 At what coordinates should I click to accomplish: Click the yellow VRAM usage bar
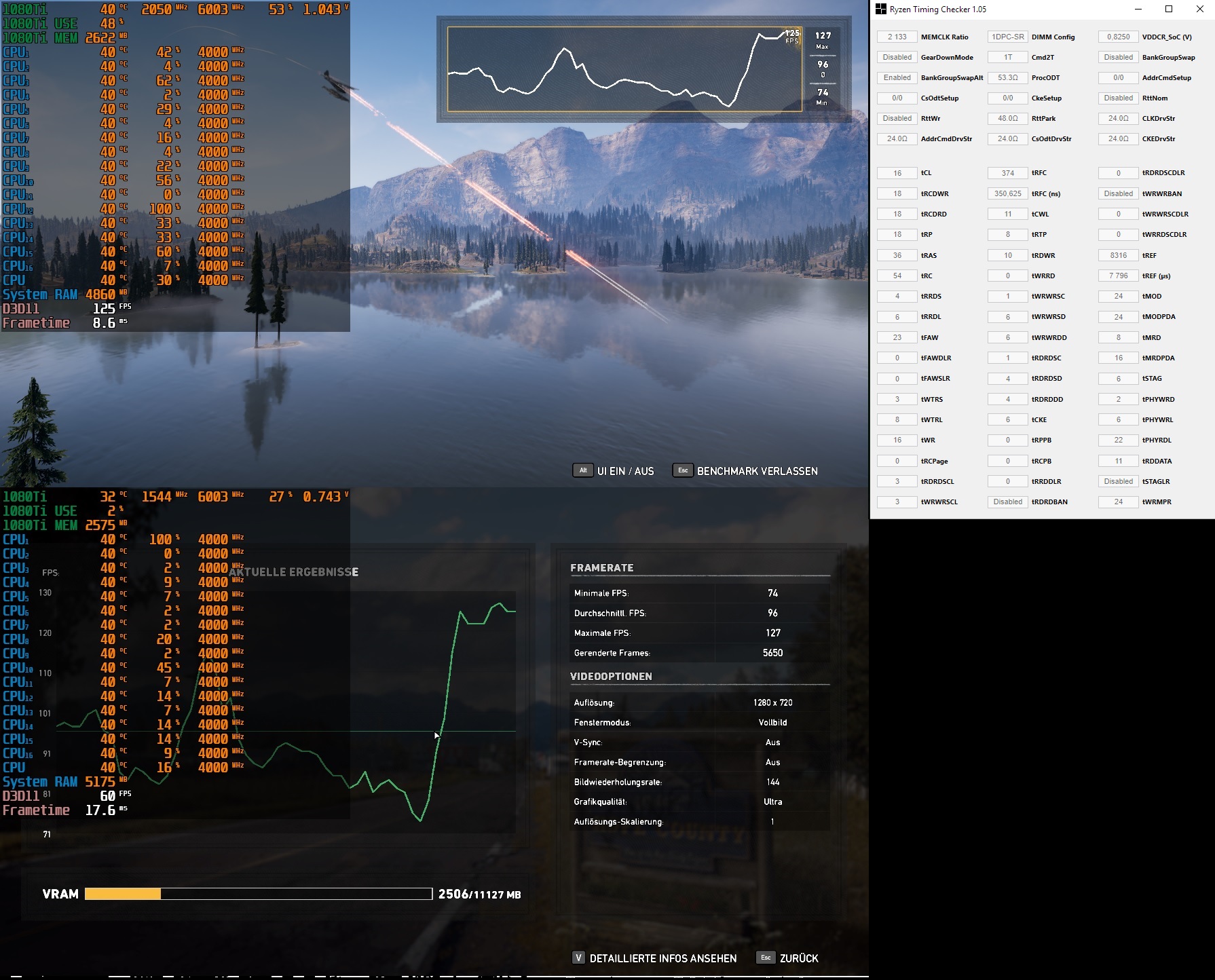tap(123, 894)
